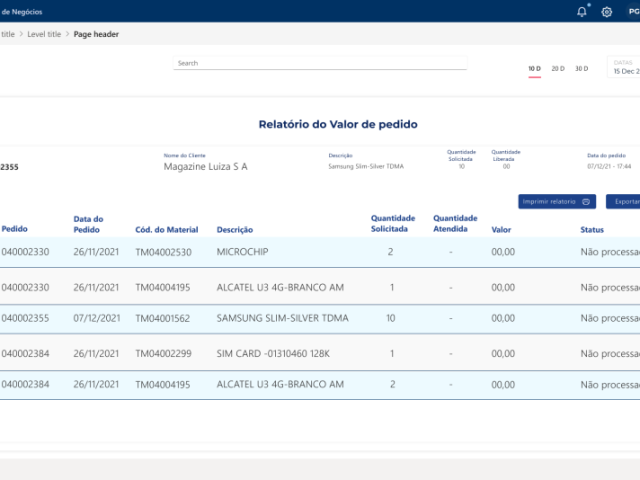Select material code TM04002299
This screenshot has height=480, width=640.
click(x=163, y=353)
